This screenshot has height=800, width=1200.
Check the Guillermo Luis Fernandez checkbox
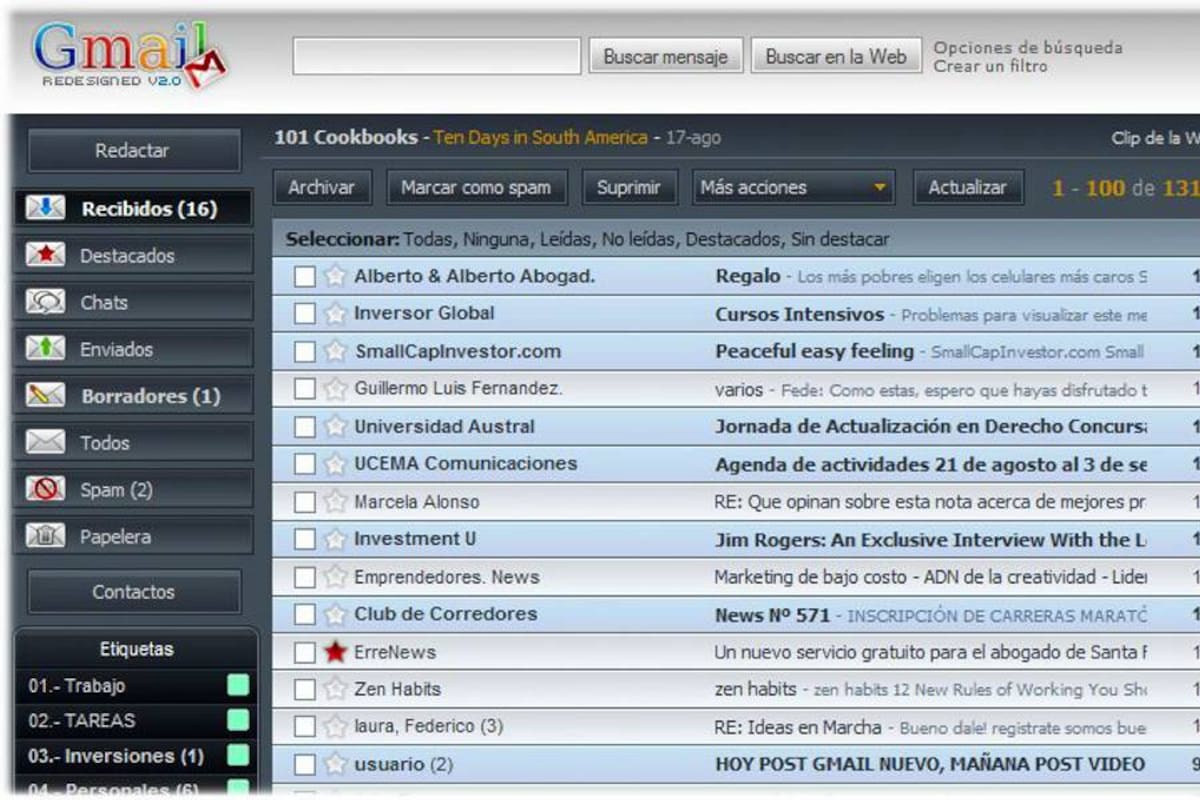[x=305, y=389]
